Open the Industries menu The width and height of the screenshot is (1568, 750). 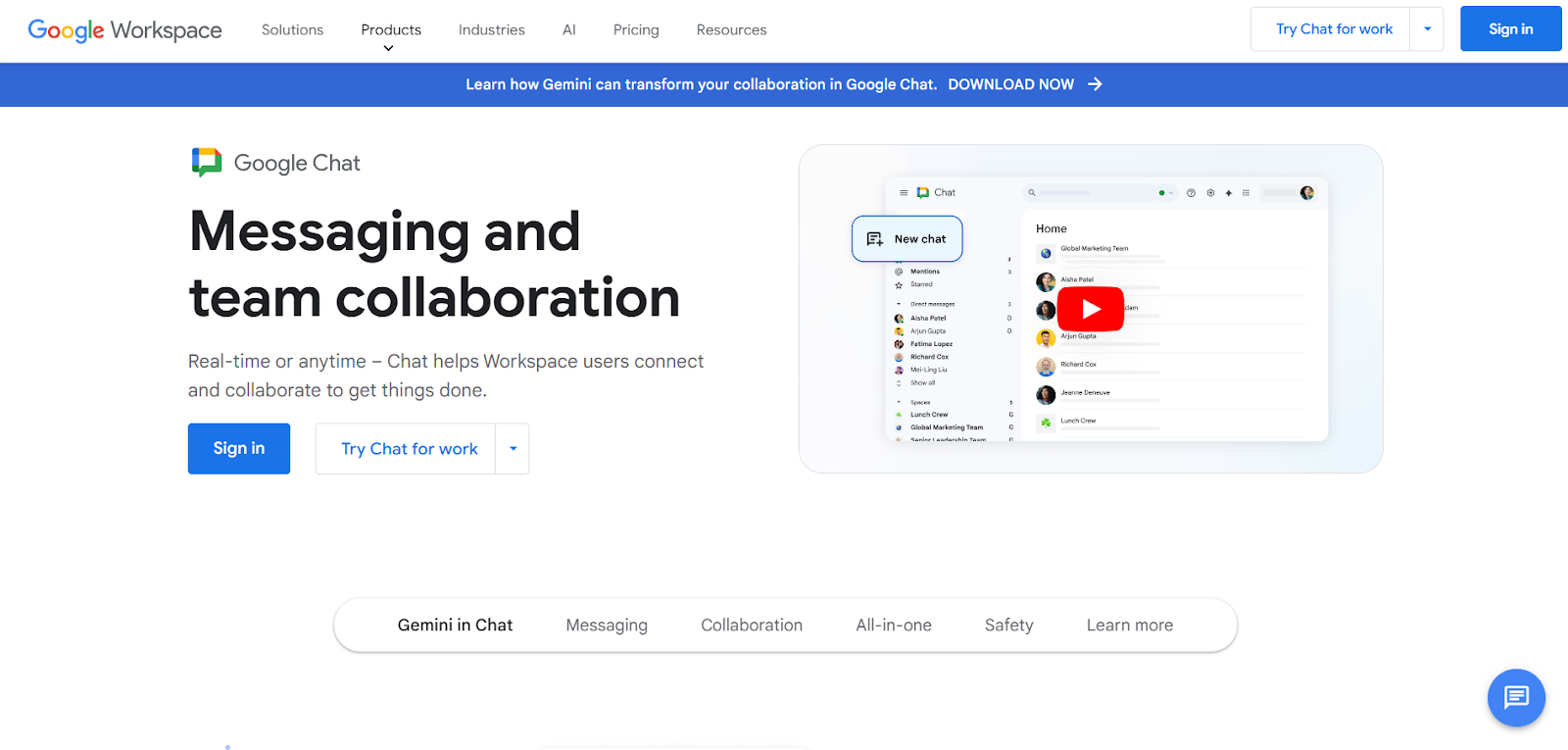492,30
